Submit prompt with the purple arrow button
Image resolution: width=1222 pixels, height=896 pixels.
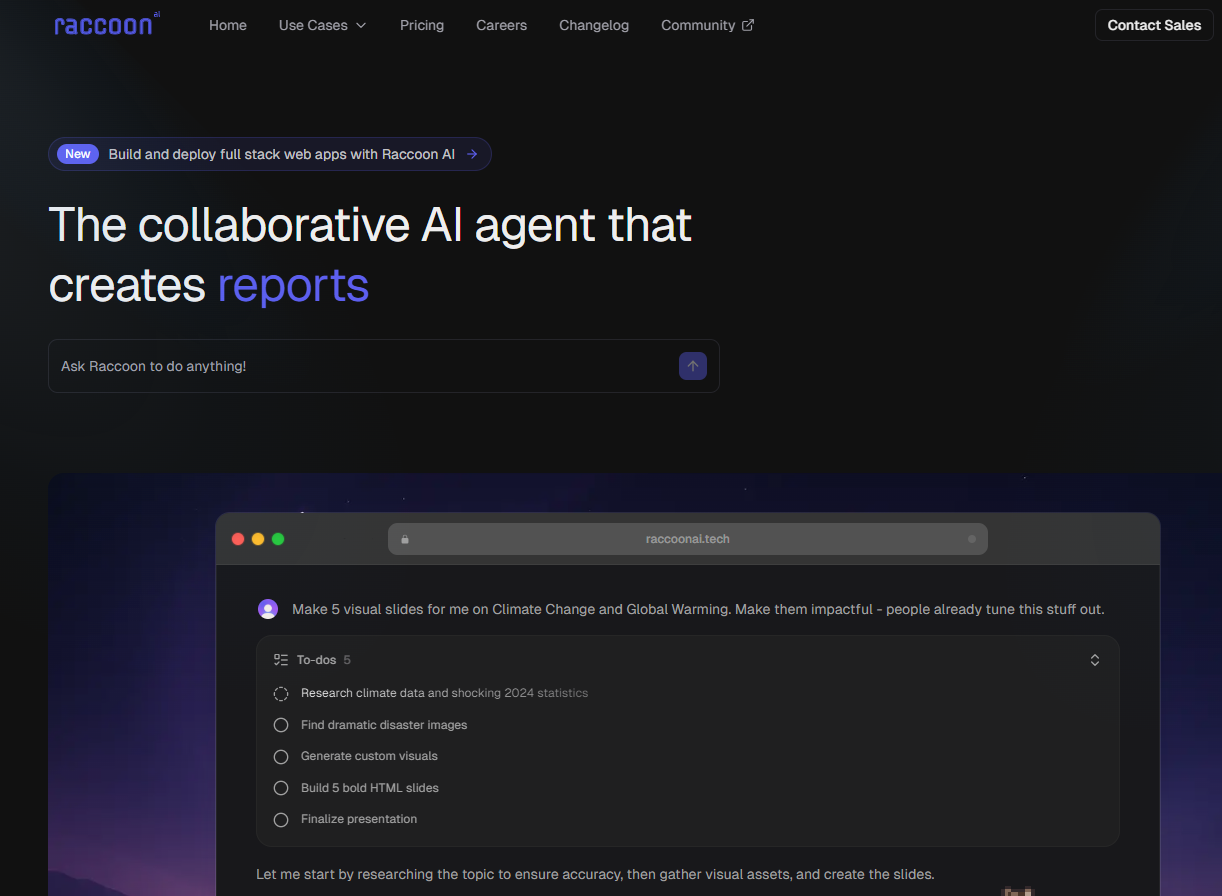(x=693, y=366)
